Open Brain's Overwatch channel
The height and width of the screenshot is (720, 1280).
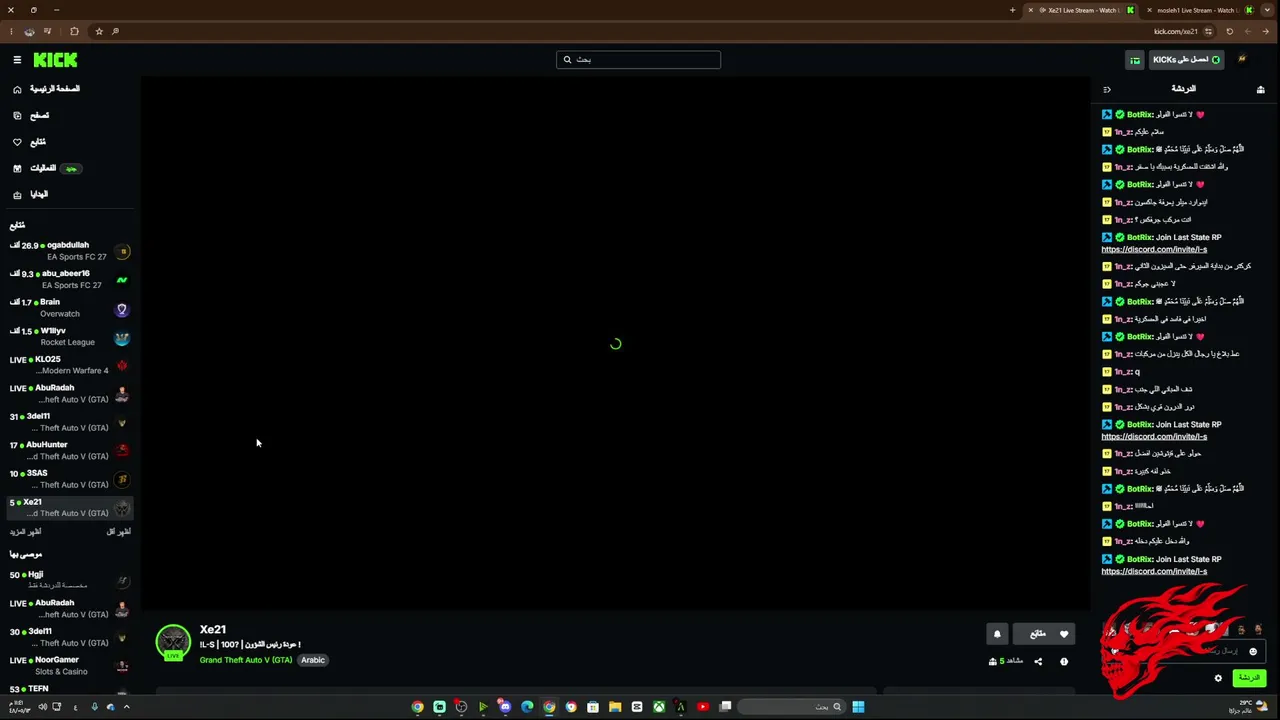click(70, 308)
